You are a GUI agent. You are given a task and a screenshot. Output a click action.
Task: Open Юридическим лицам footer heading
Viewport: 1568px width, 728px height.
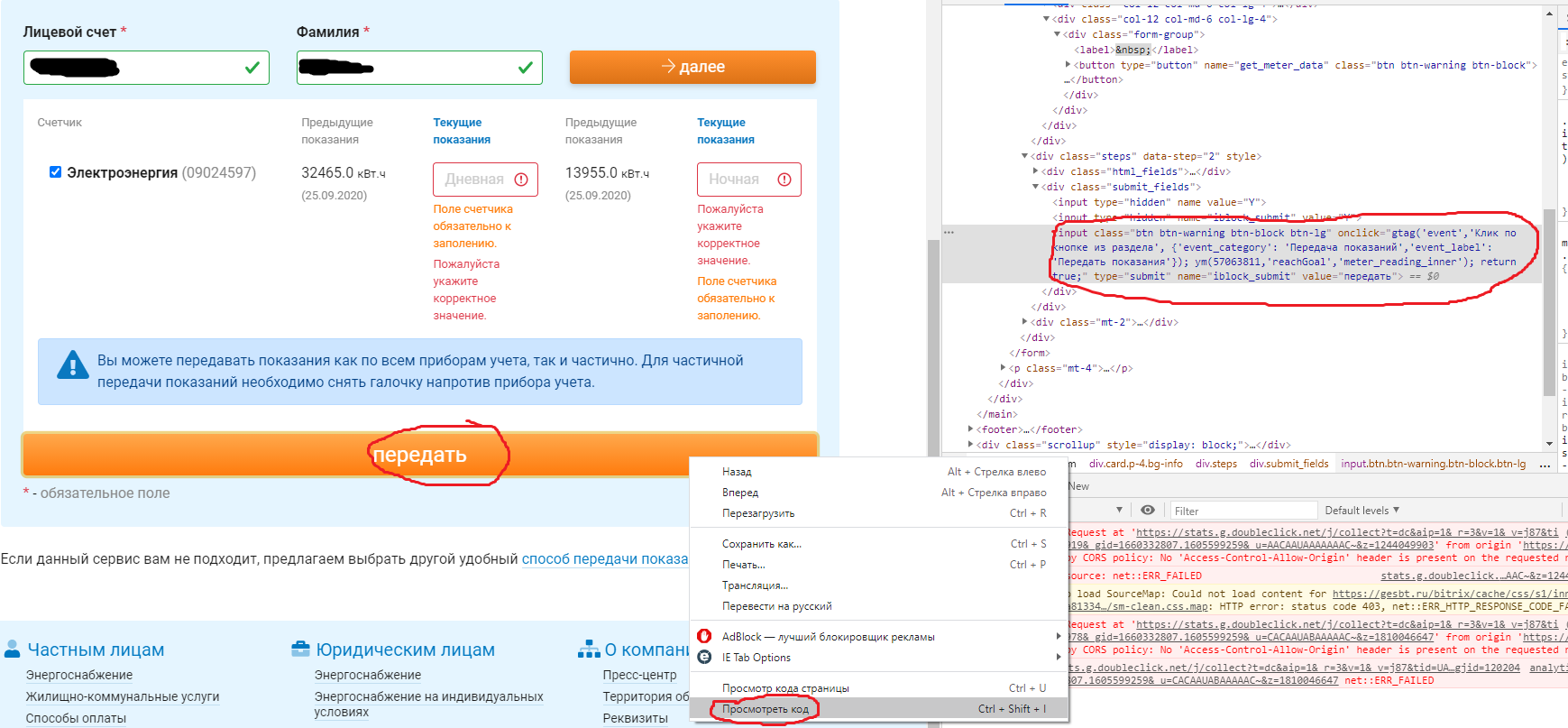(x=405, y=650)
